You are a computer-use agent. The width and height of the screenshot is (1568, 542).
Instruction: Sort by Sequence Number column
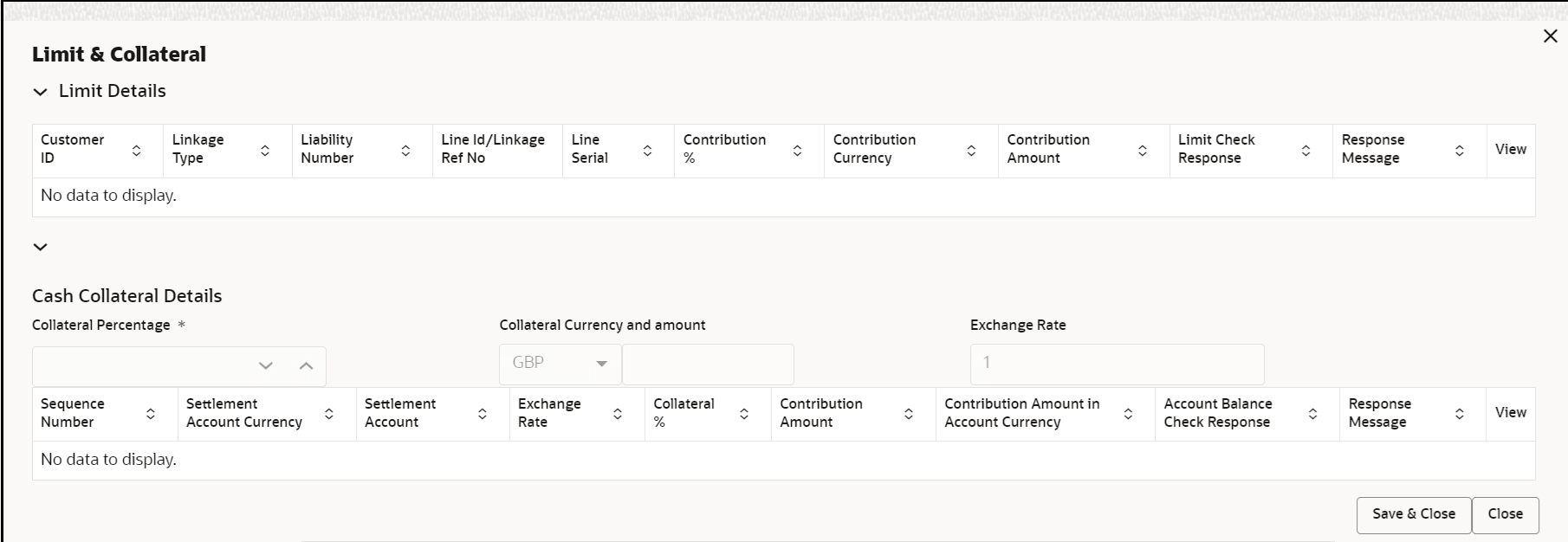pos(151,414)
